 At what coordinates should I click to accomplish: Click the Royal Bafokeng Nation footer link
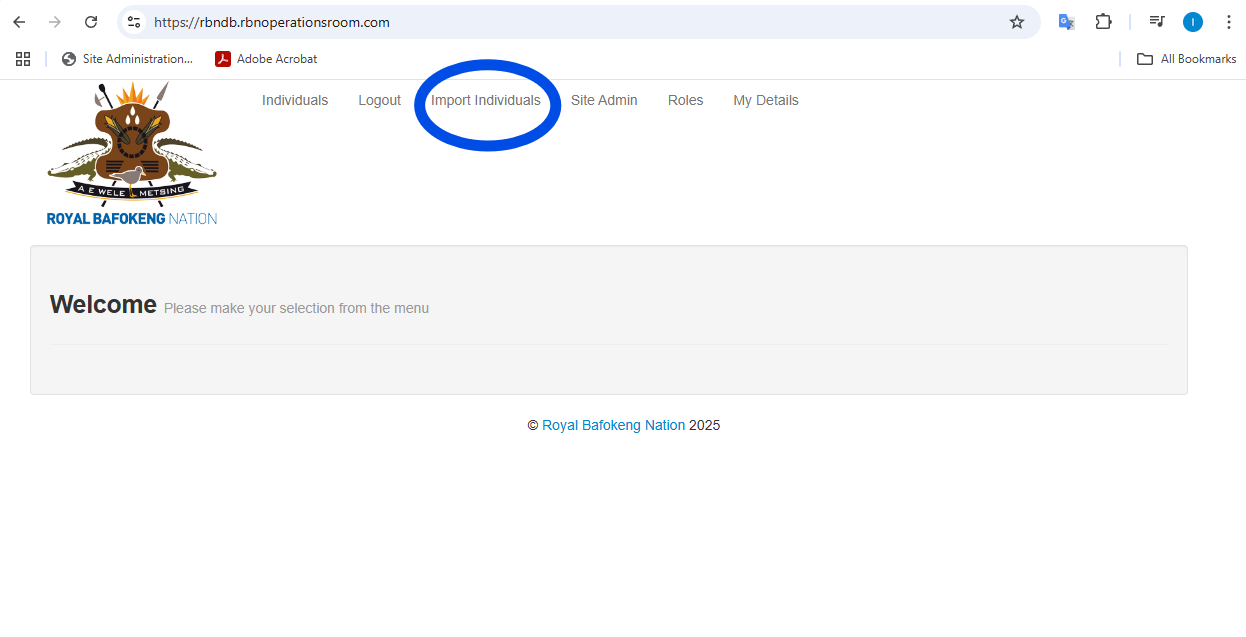coord(613,425)
